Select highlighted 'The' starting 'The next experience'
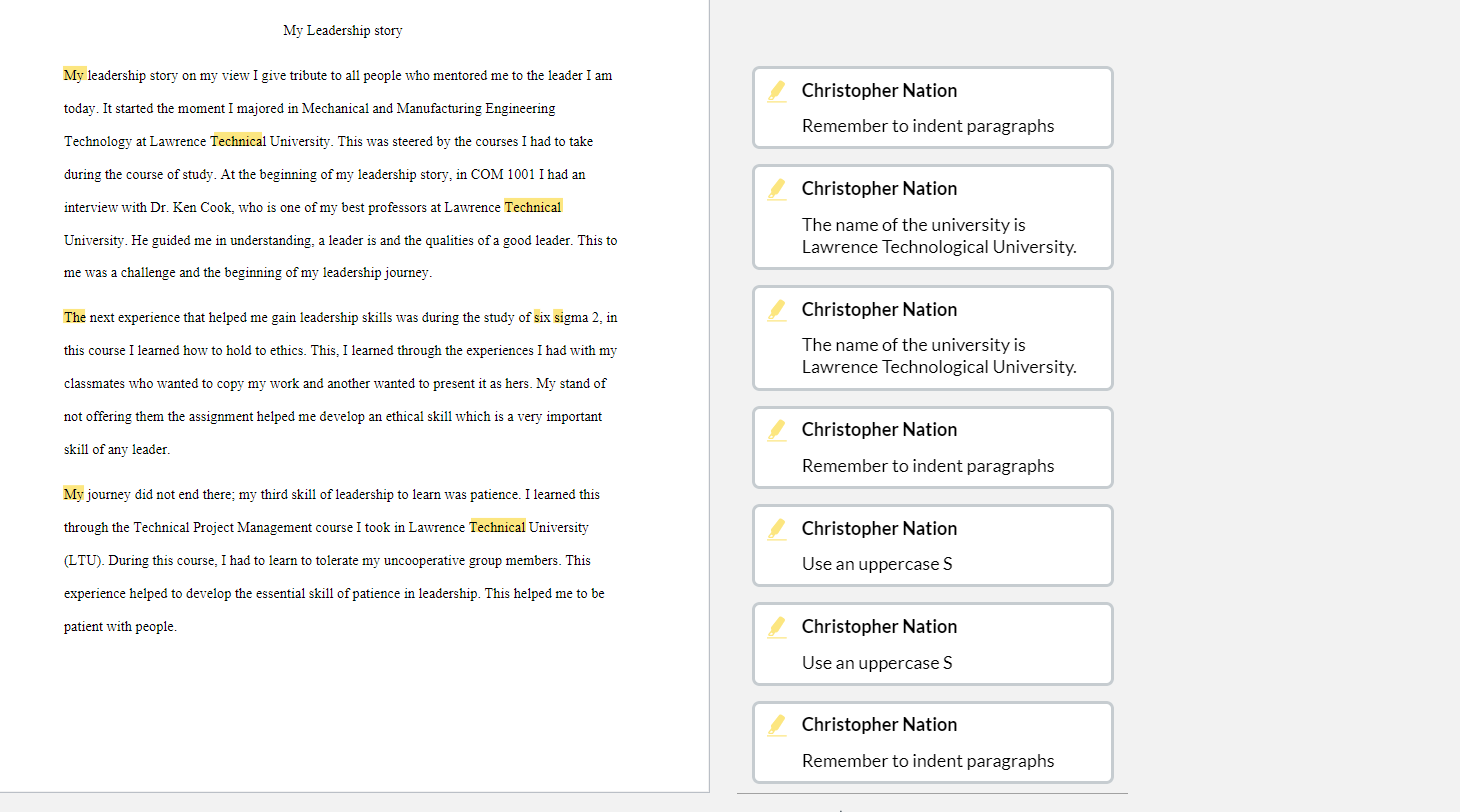 pos(75,317)
